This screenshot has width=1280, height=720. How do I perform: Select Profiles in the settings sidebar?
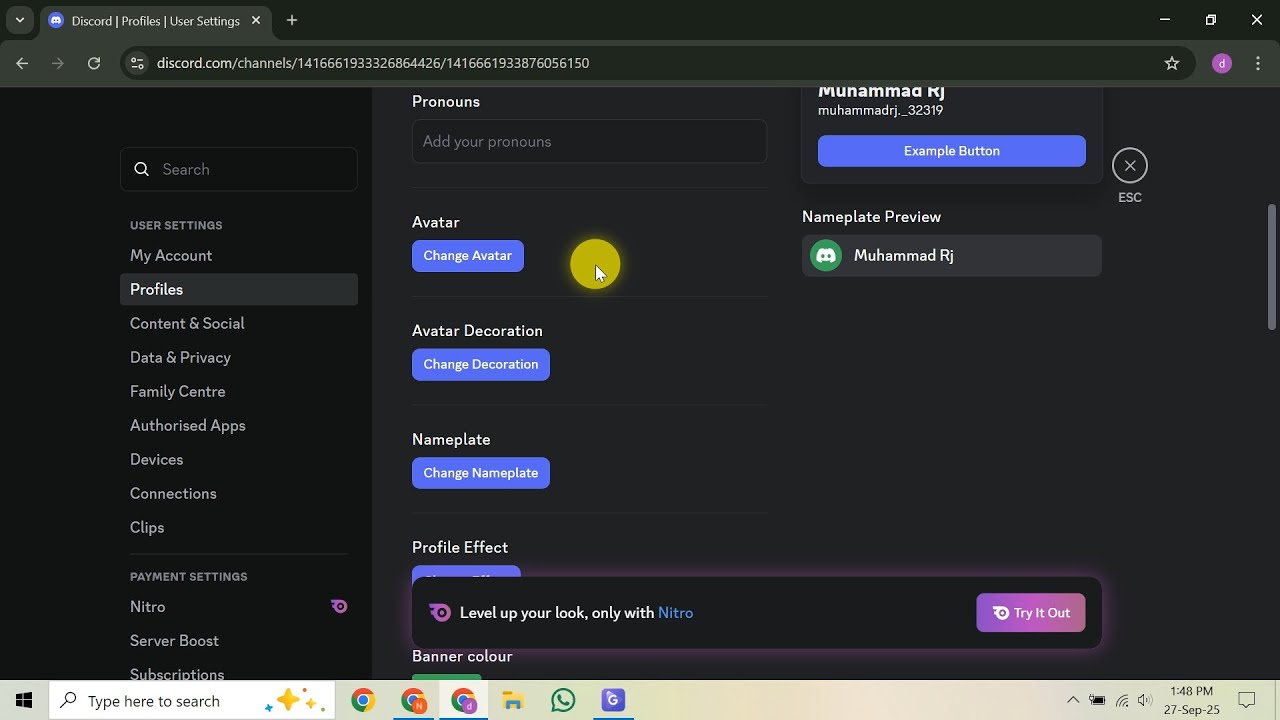coord(238,290)
